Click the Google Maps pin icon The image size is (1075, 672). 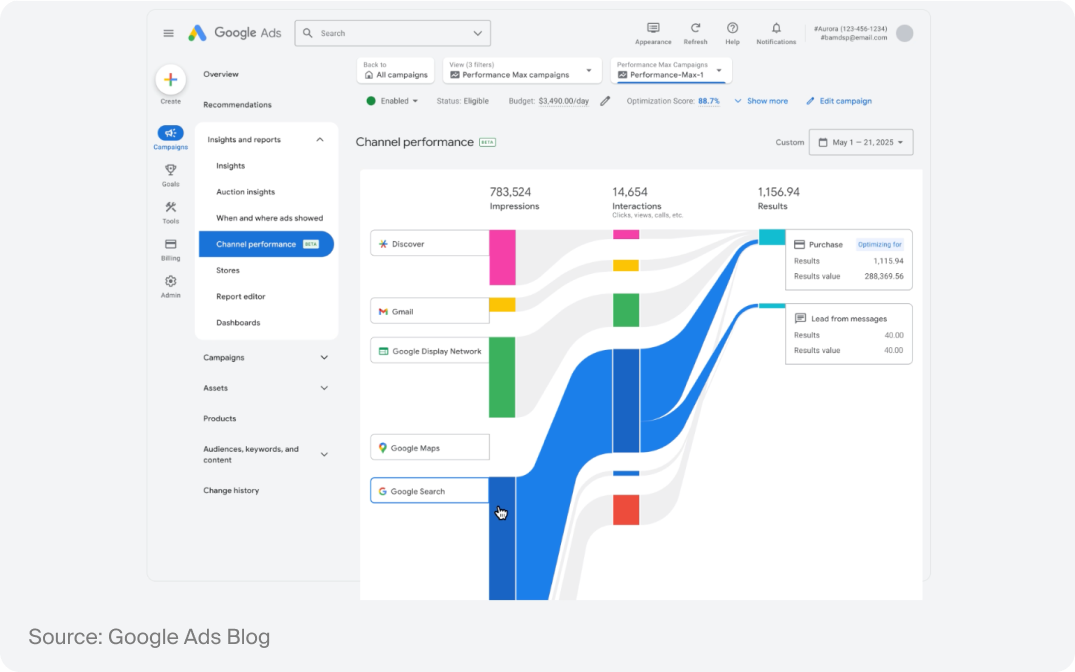coord(383,448)
